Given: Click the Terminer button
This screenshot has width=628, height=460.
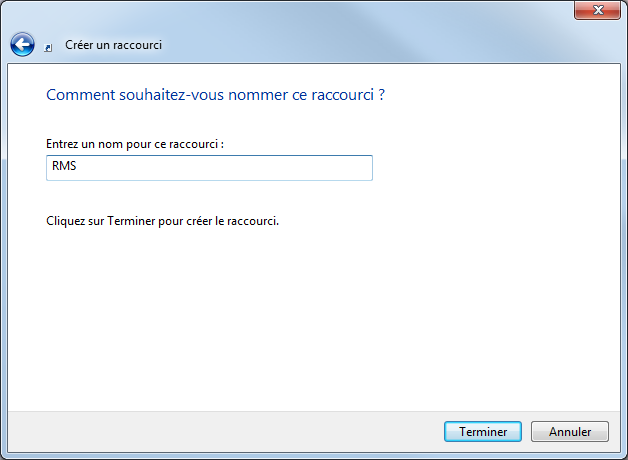Looking at the screenshot, I should click(x=483, y=432).
